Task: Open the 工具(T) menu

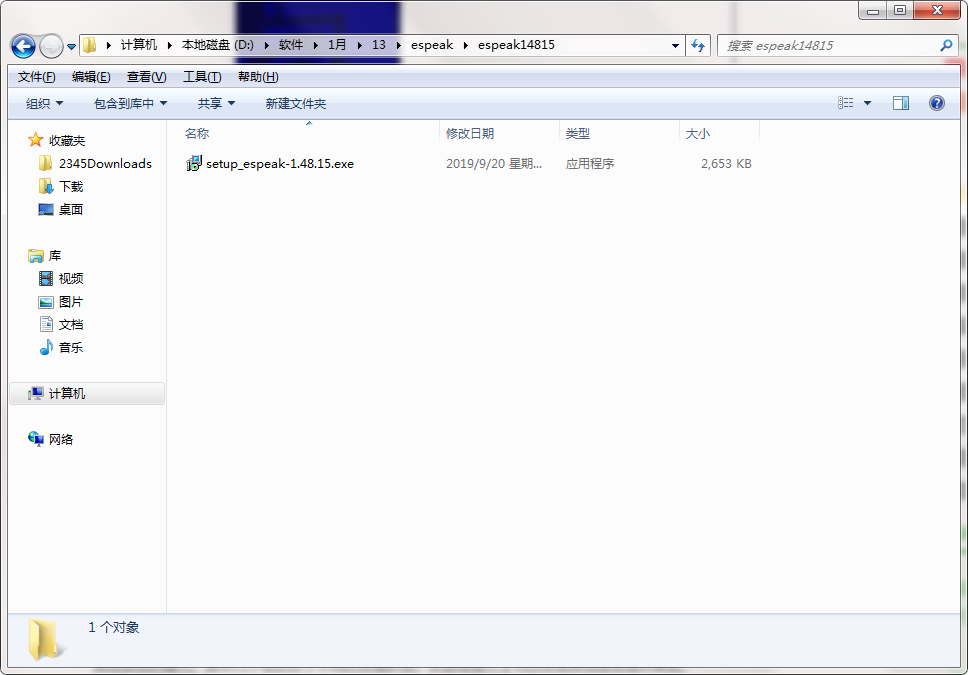Action: 202,77
